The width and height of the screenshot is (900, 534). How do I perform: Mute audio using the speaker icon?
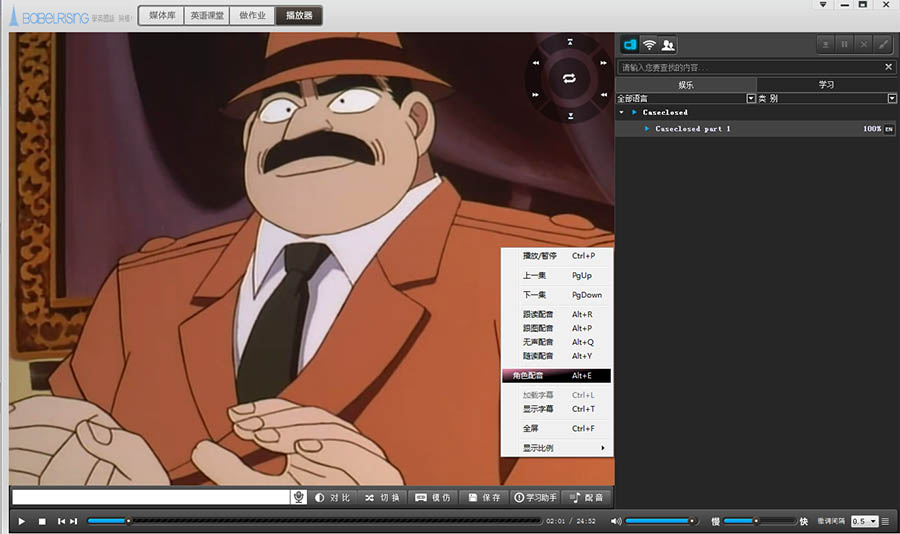pyautogui.click(x=615, y=521)
